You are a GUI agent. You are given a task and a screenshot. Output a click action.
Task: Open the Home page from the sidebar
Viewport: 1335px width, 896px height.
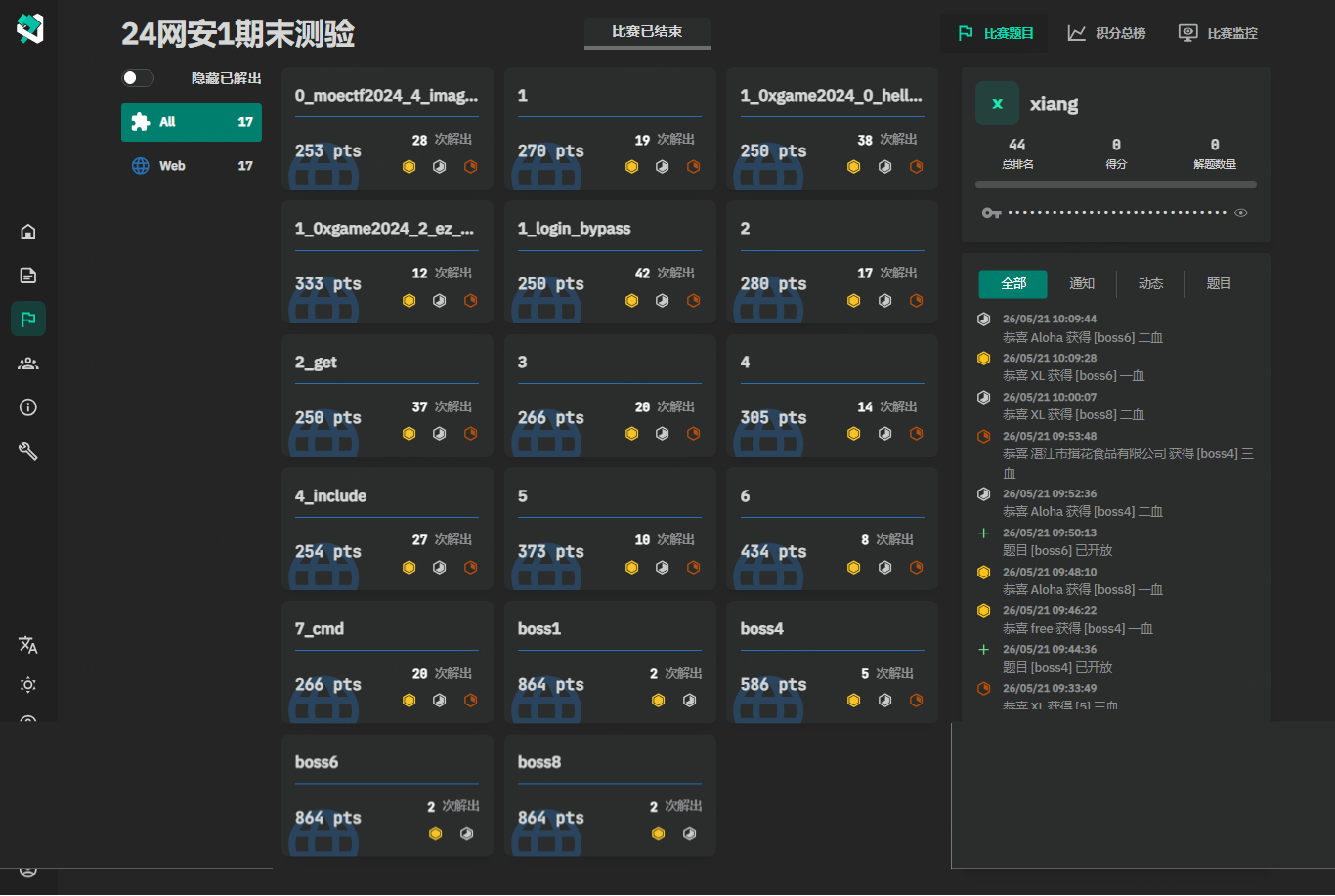(28, 232)
